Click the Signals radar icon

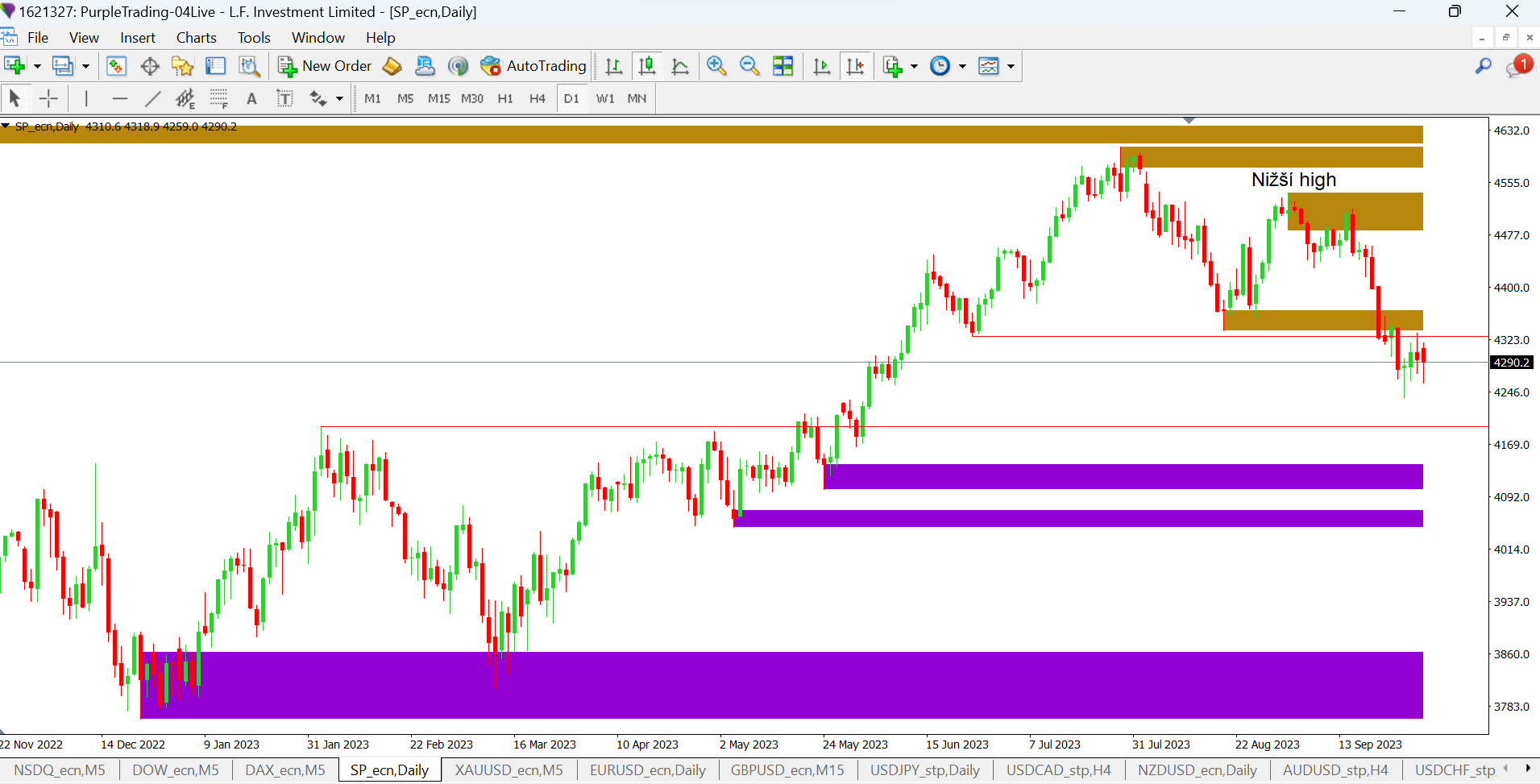(458, 66)
